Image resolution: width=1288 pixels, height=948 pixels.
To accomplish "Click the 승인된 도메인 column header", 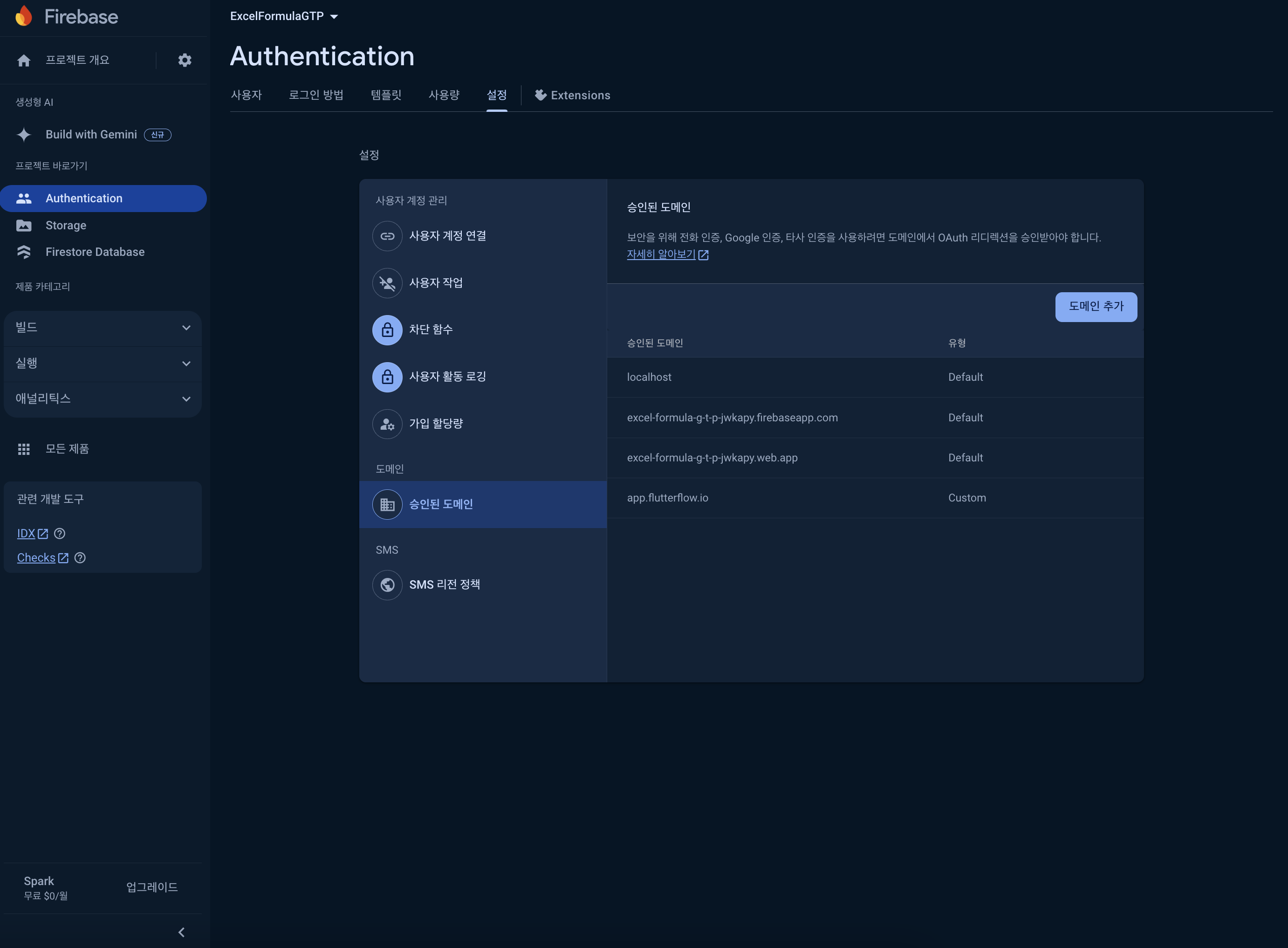I will tap(655, 343).
